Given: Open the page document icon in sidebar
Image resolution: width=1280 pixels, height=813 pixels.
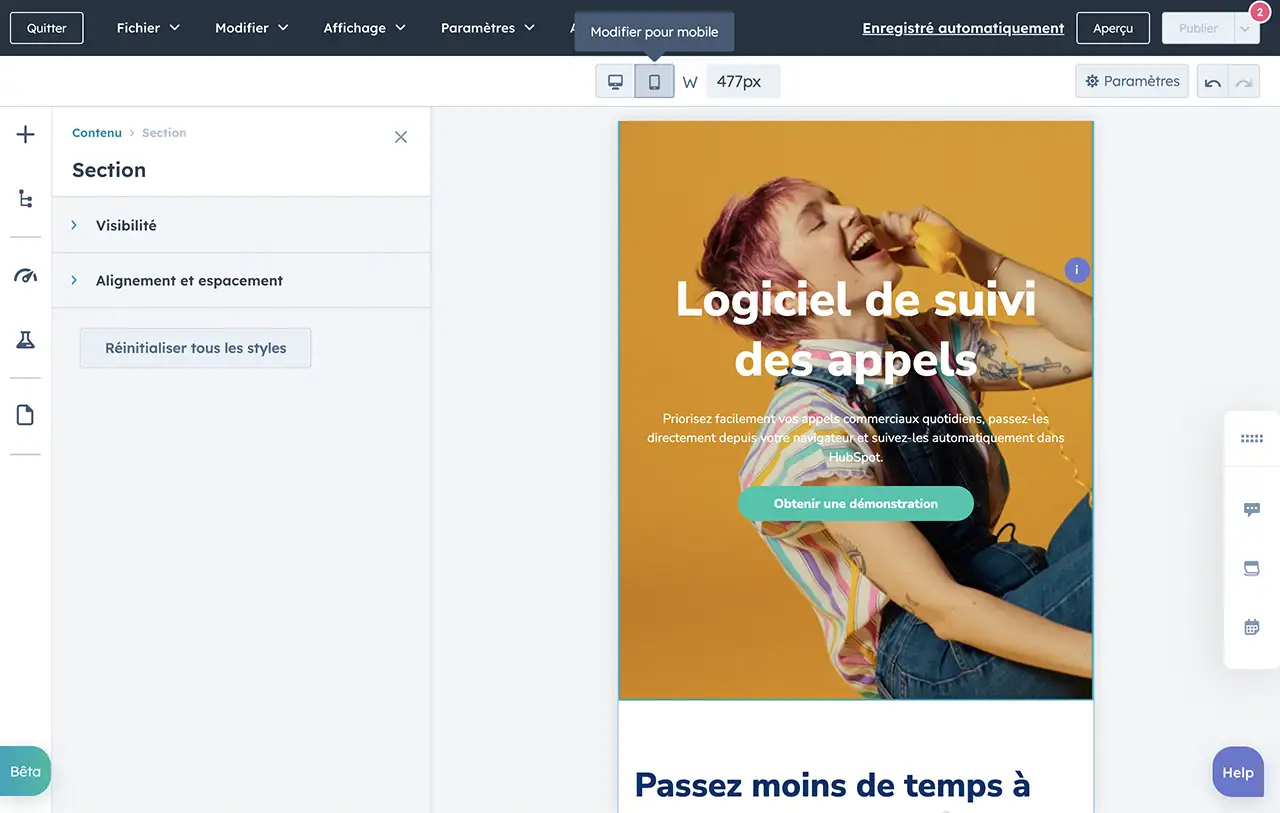Looking at the screenshot, I should pyautogui.click(x=26, y=415).
